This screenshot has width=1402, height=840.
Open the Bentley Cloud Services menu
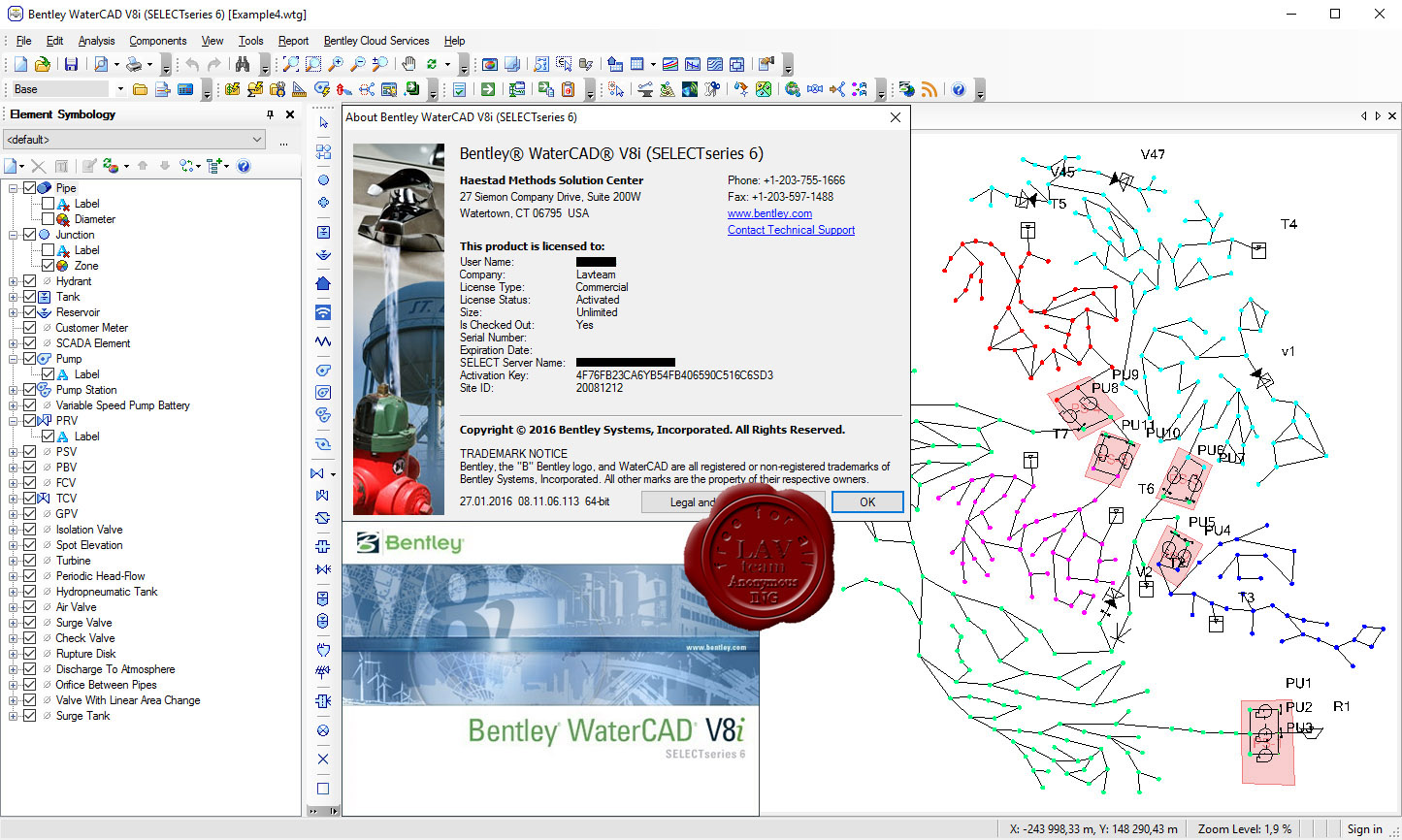376,41
